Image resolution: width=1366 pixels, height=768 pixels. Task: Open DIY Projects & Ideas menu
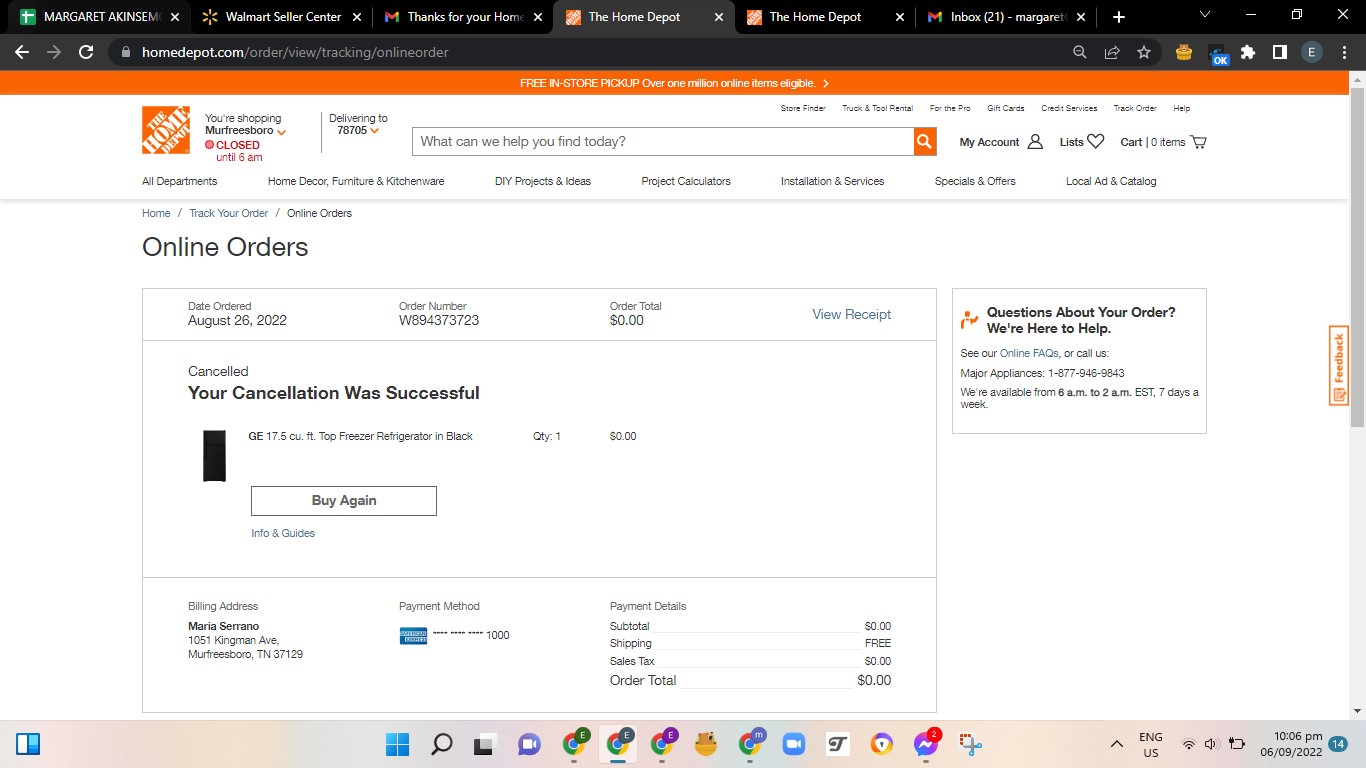pyautogui.click(x=543, y=181)
